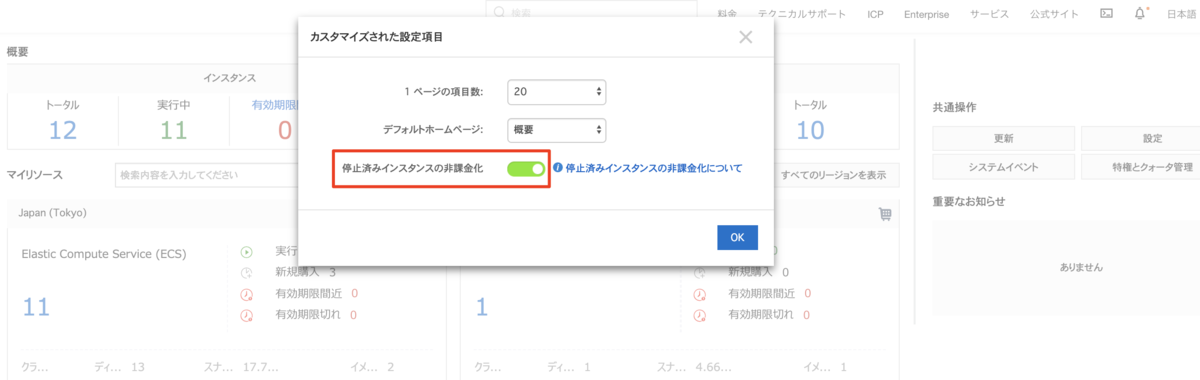Screen dimensions: 1200x380
Task: Open the default homepage dropdown showing 概要
Action: click(556, 130)
